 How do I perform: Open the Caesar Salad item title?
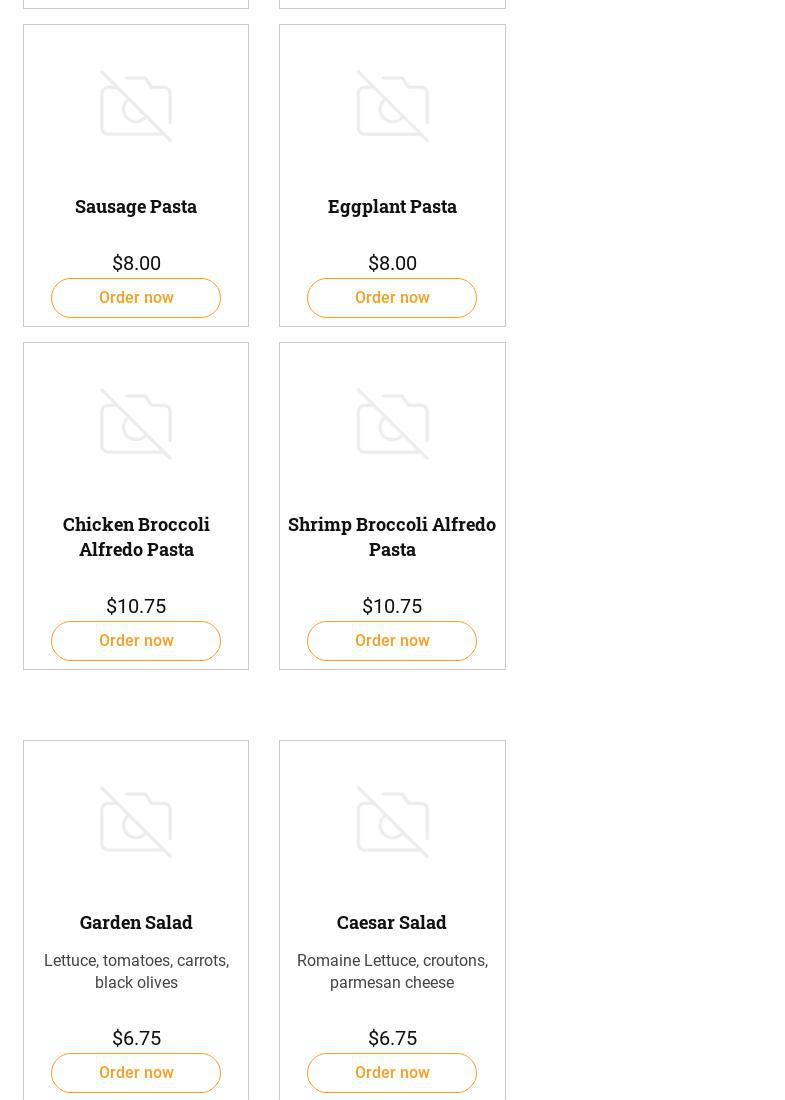click(x=392, y=922)
